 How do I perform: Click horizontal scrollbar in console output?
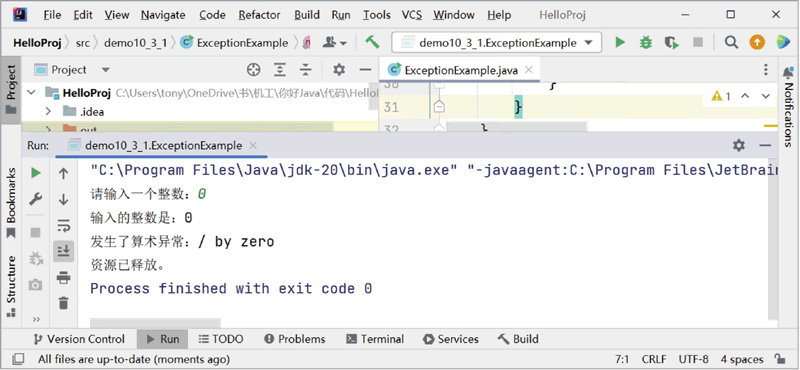tap(156, 323)
